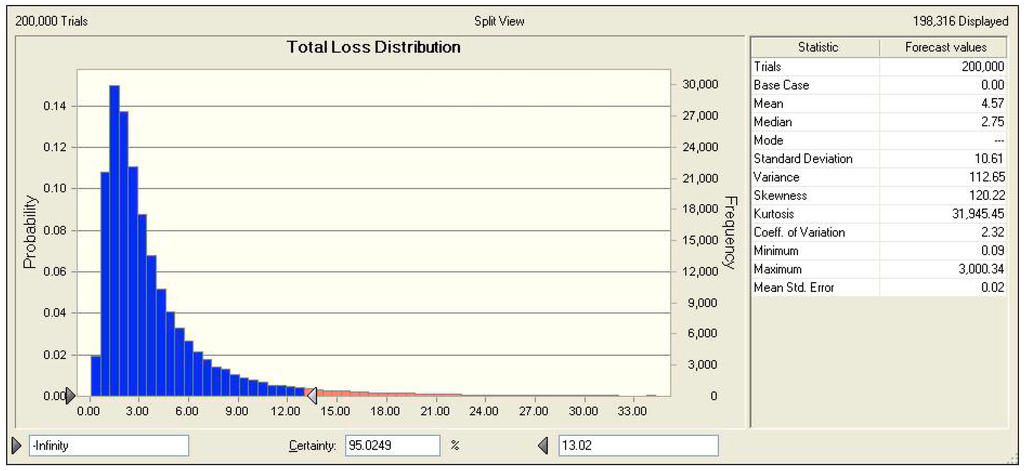This screenshot has width=1024, height=471.
Task: Click the Forecast values column header
Action: (x=945, y=47)
